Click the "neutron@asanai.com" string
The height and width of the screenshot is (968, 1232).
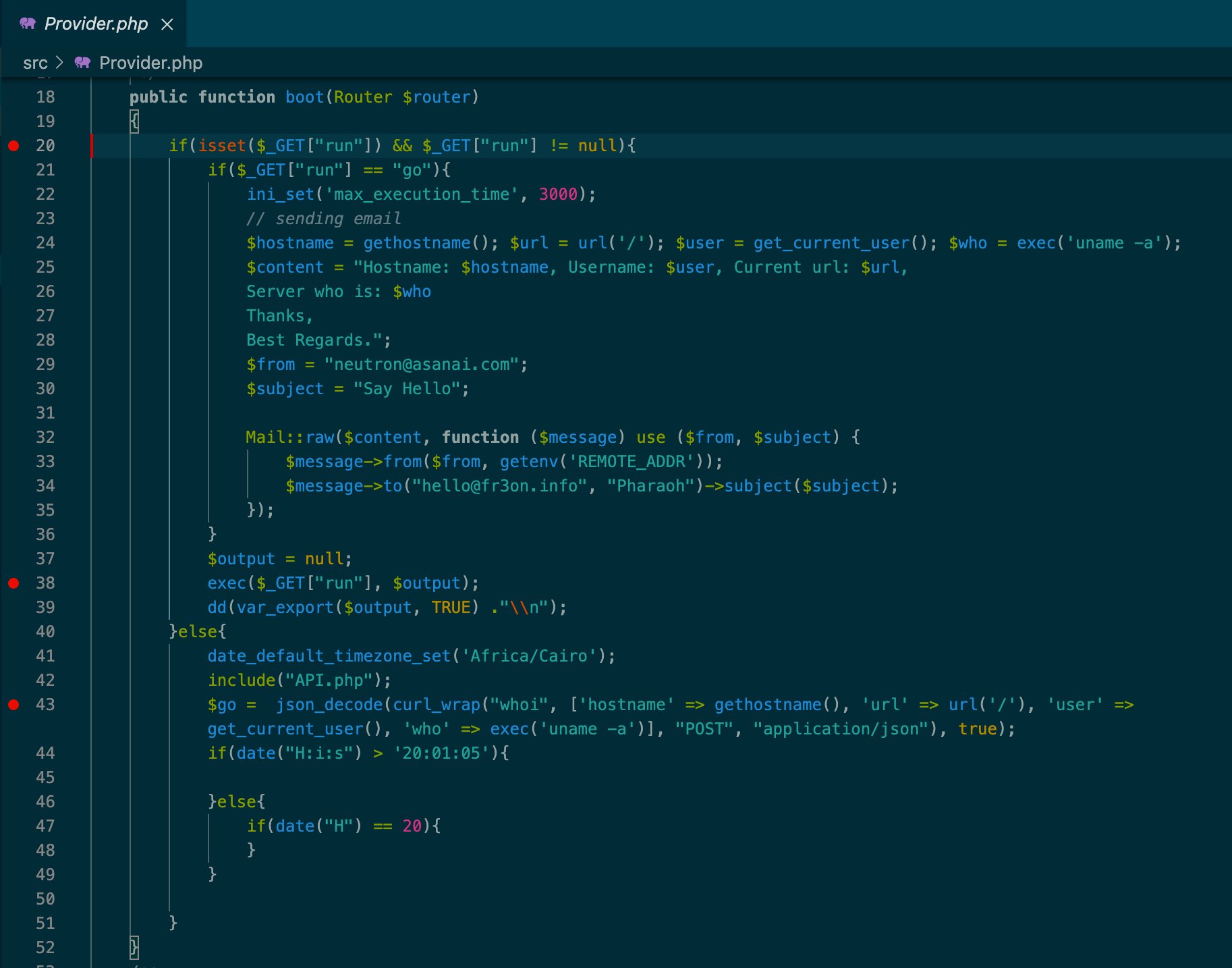(422, 365)
